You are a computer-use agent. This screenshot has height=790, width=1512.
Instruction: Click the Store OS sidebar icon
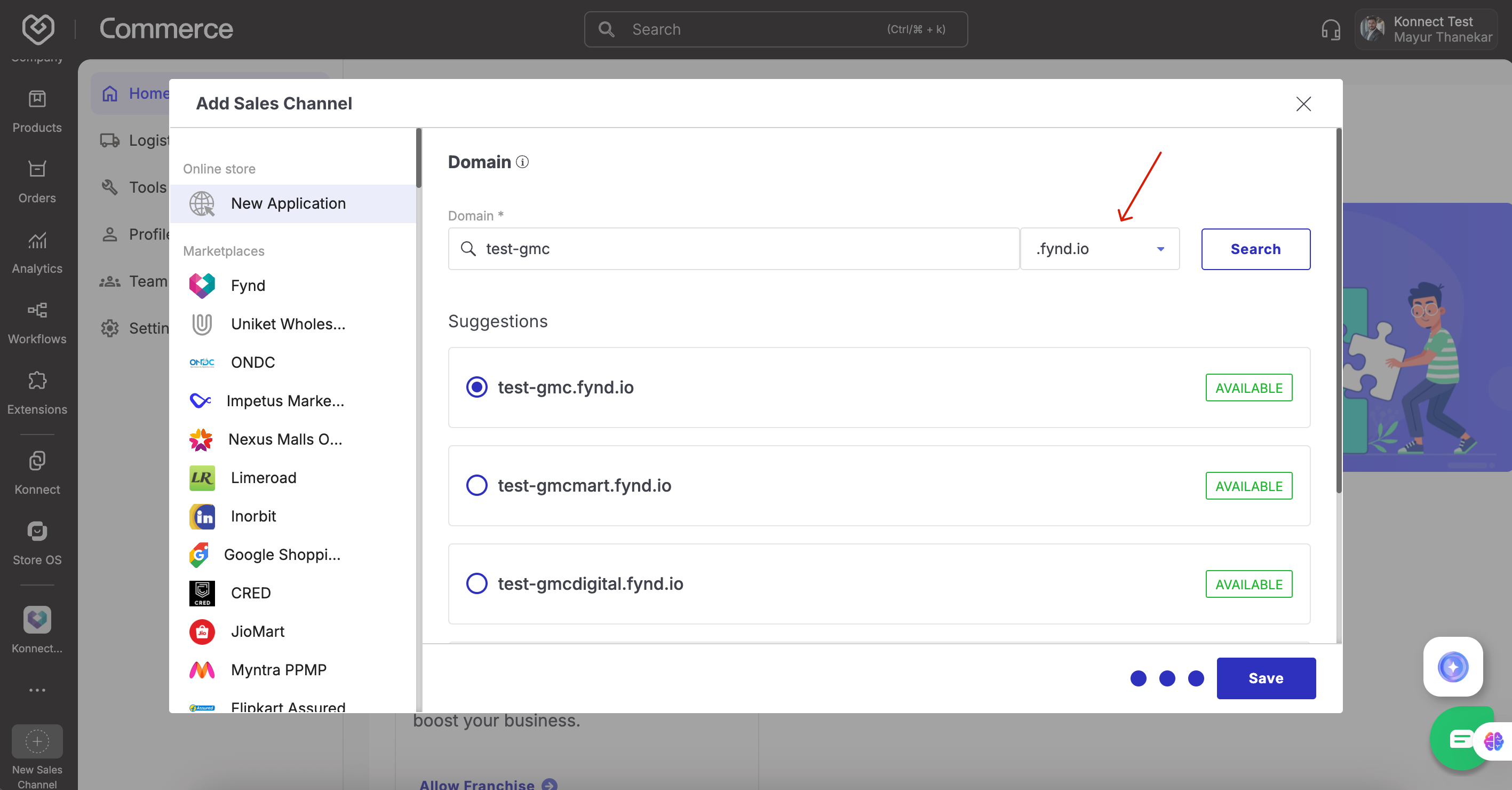(x=37, y=532)
